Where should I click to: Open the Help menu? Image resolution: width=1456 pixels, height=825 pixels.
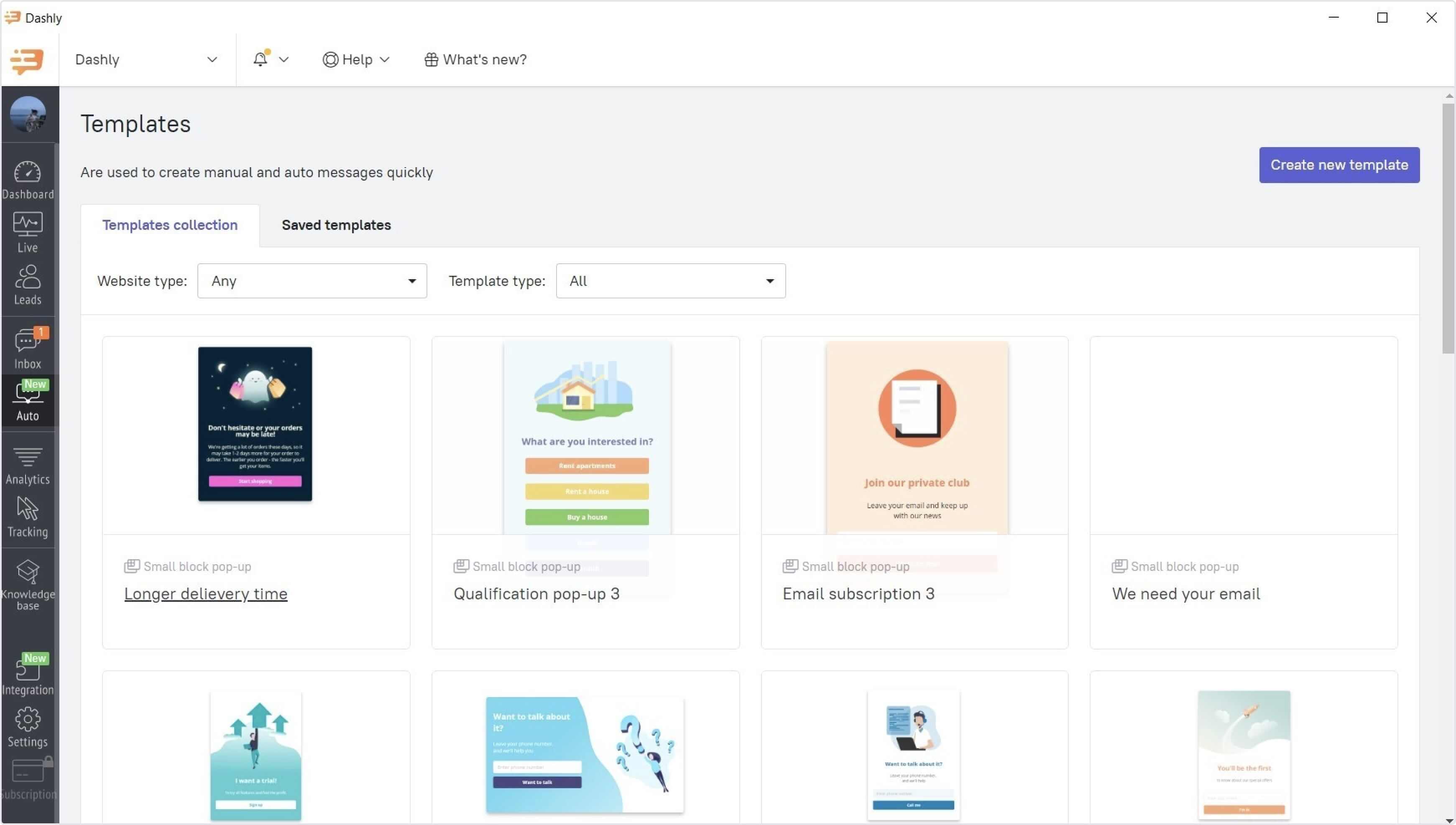coord(356,59)
